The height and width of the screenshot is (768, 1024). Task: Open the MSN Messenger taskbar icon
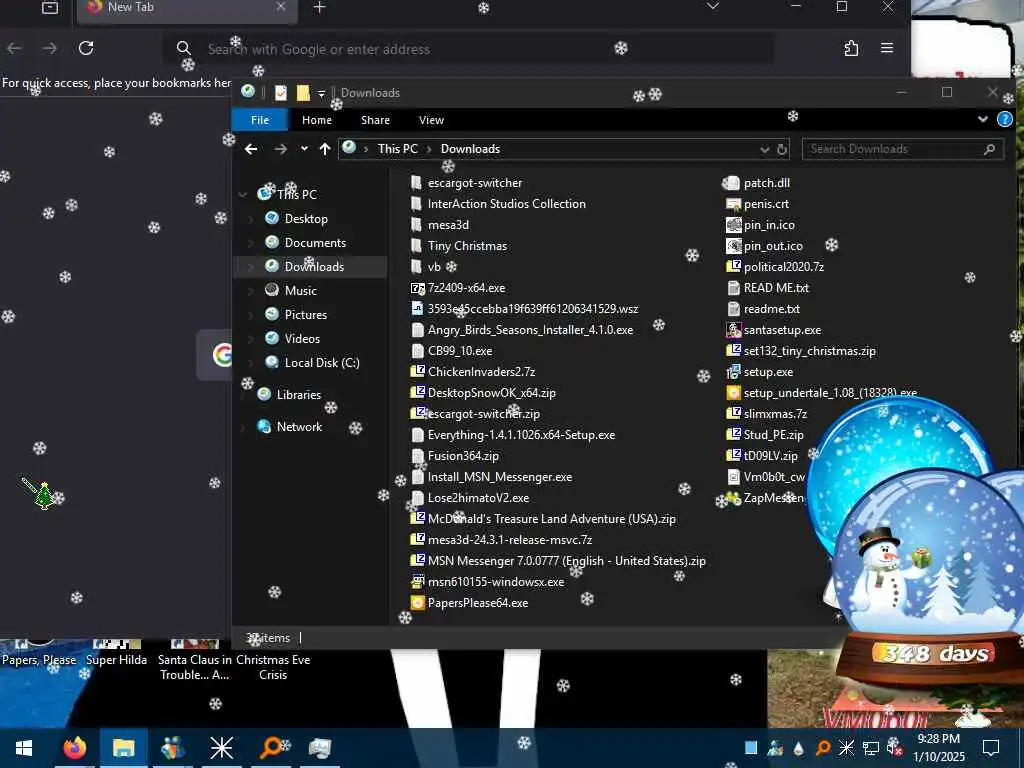[x=172, y=748]
